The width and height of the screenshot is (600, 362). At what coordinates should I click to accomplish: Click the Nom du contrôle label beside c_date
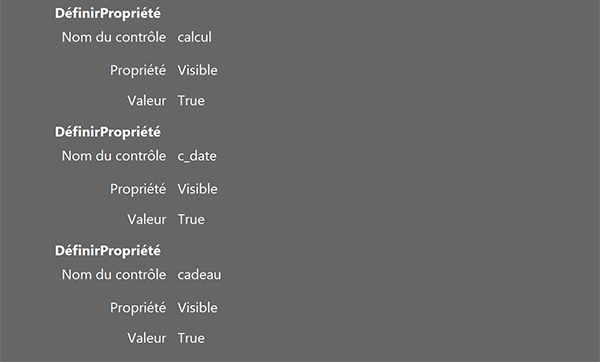(x=114, y=156)
